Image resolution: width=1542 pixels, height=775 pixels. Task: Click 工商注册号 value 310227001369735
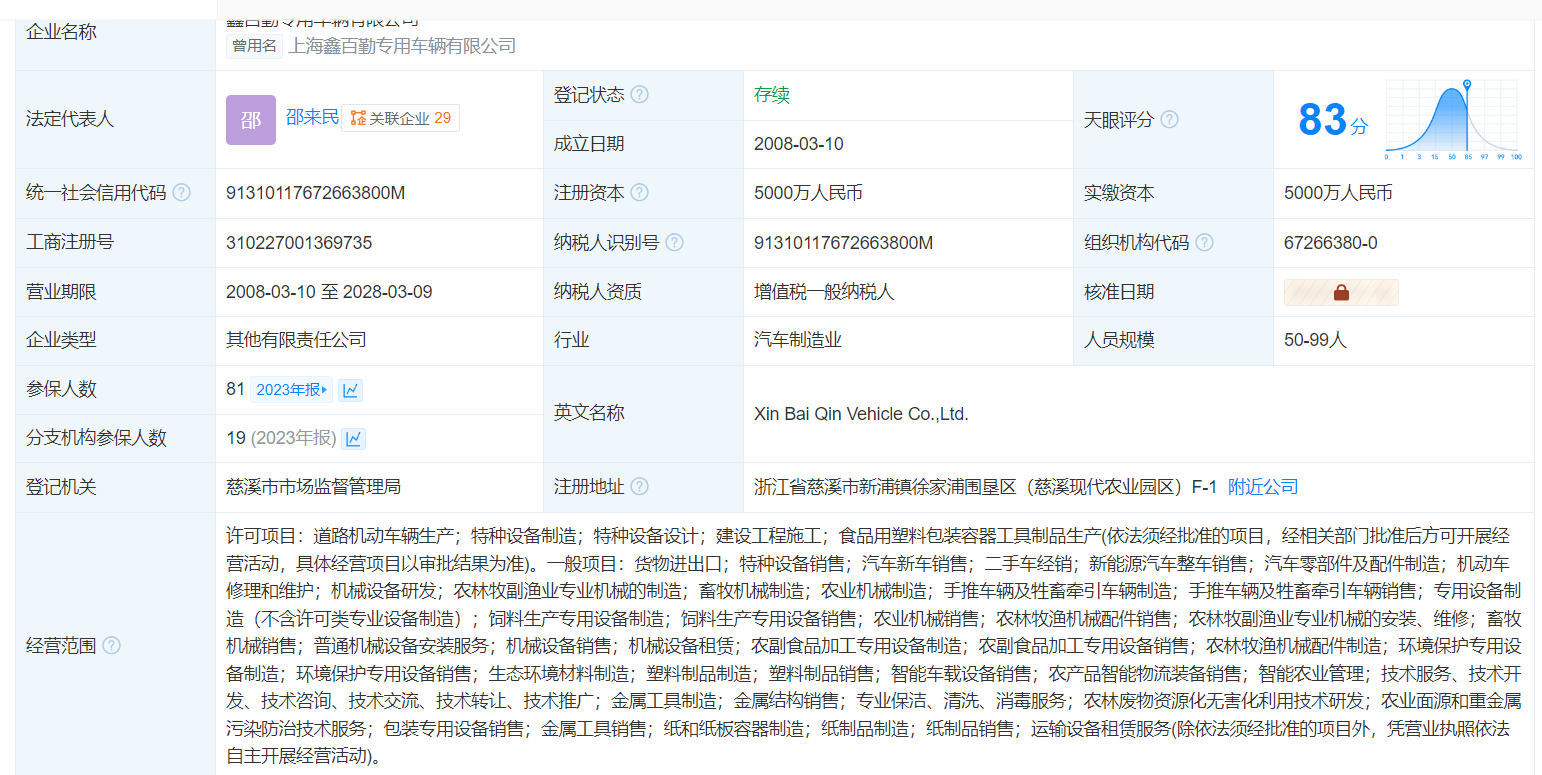click(299, 242)
